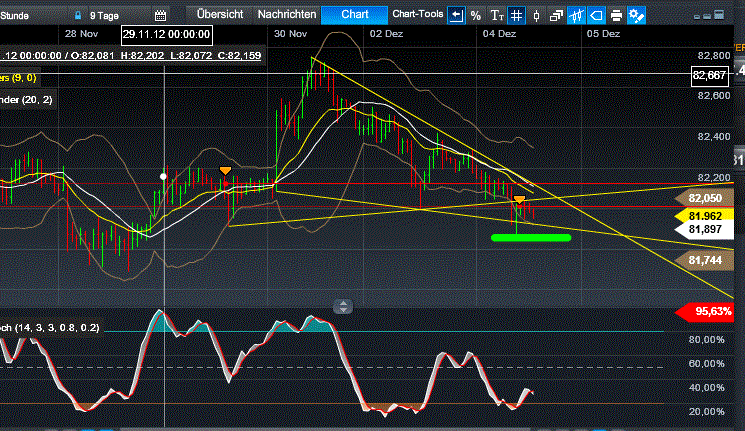This screenshot has height=431, width=745.
Task: Toggle the crossed-out bars icon
Action: coord(577,15)
